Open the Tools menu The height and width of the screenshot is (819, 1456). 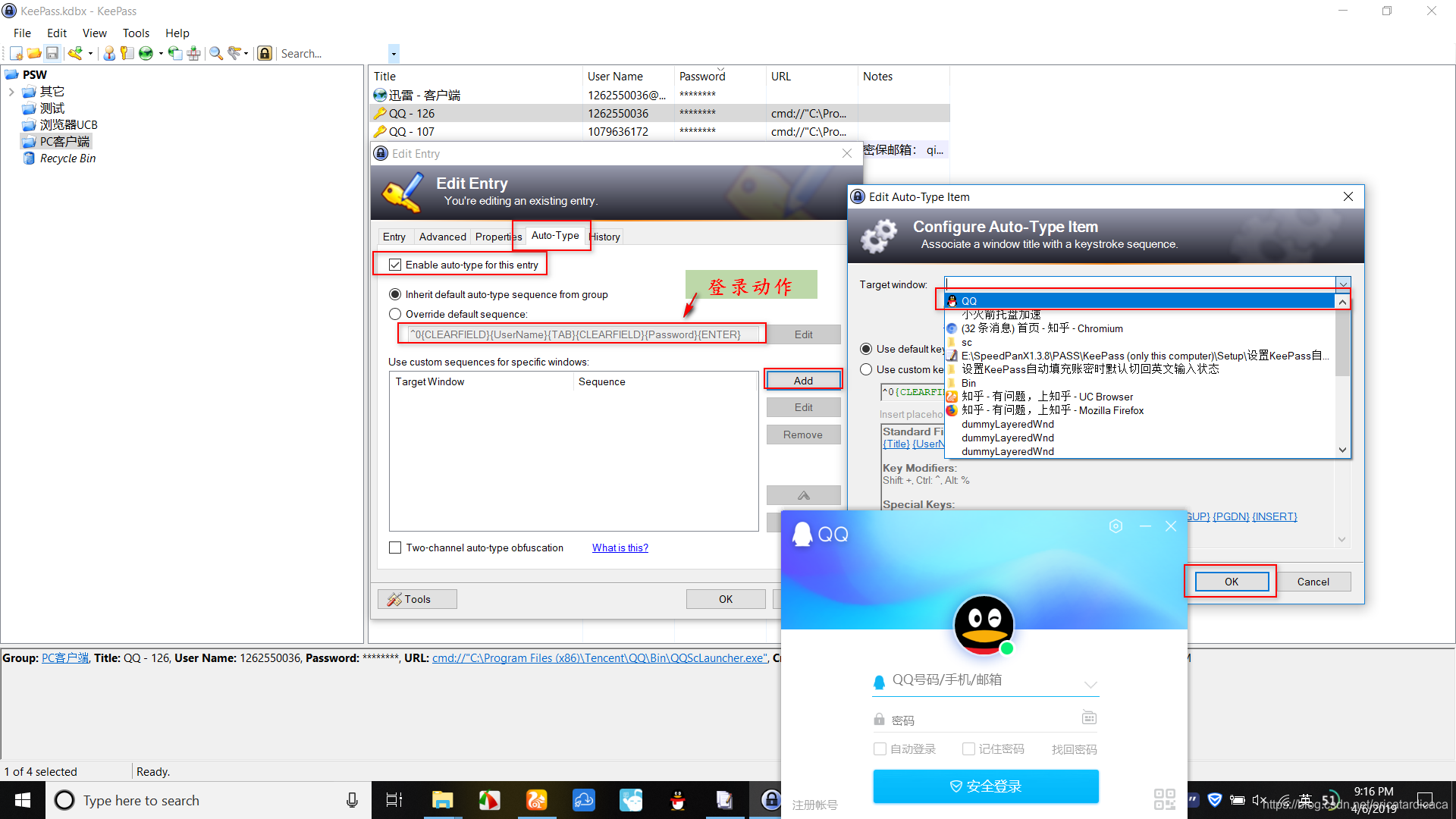(136, 33)
